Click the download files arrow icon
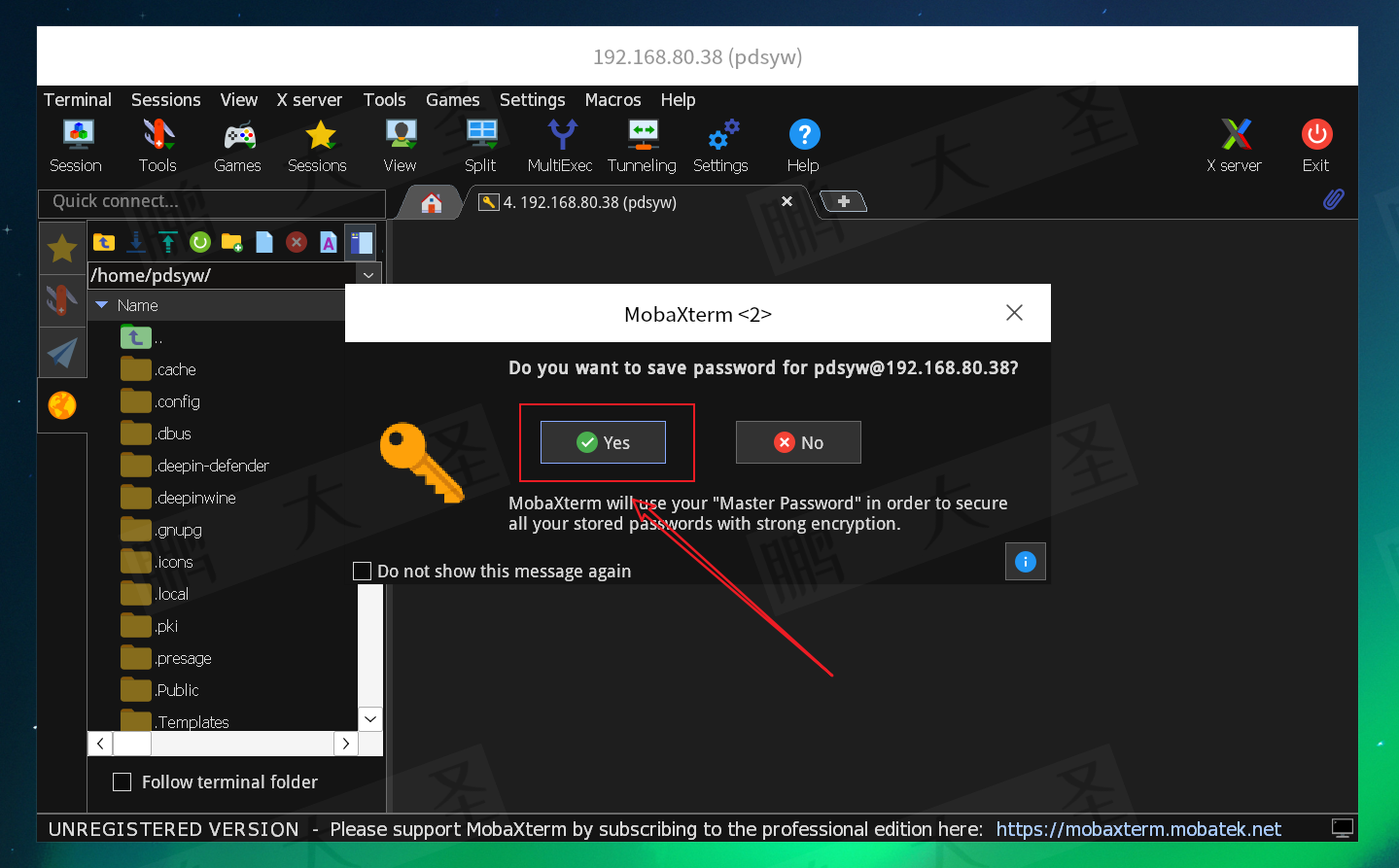1399x868 pixels. [136, 242]
